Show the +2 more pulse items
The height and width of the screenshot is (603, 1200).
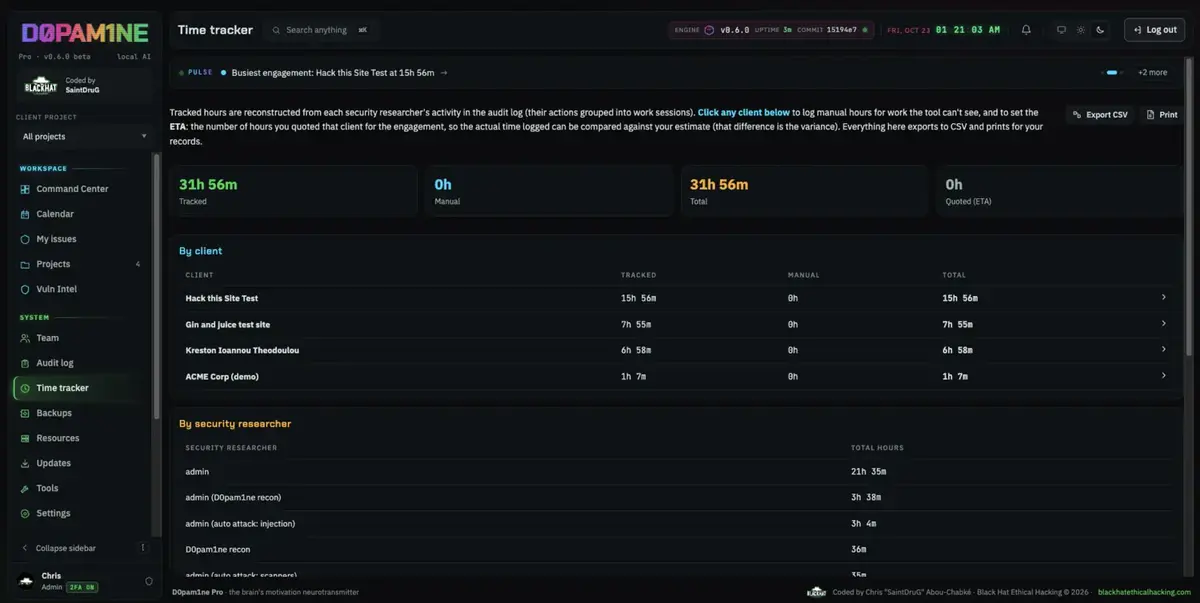click(x=1152, y=73)
